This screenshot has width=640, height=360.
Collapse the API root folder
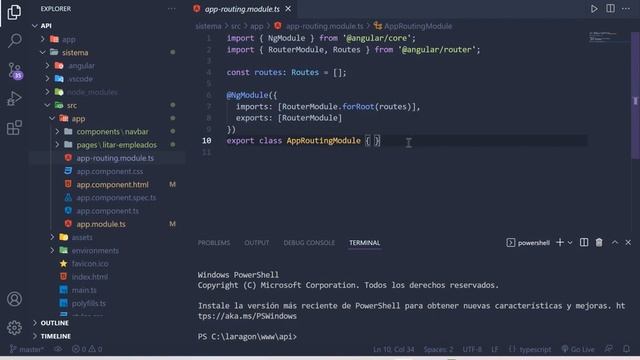[x=35, y=26]
